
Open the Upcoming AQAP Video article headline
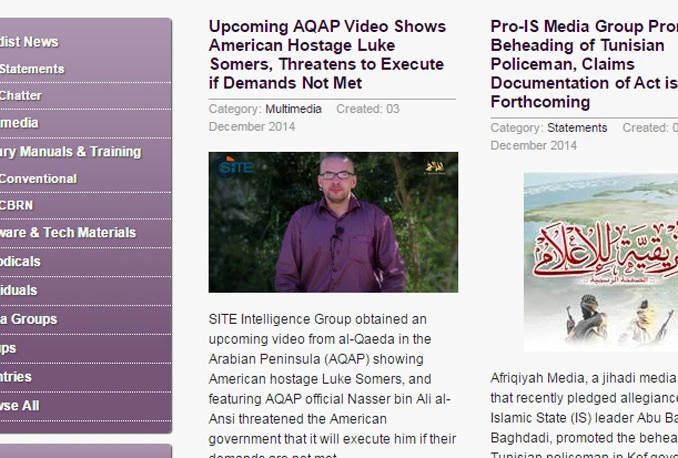click(327, 54)
